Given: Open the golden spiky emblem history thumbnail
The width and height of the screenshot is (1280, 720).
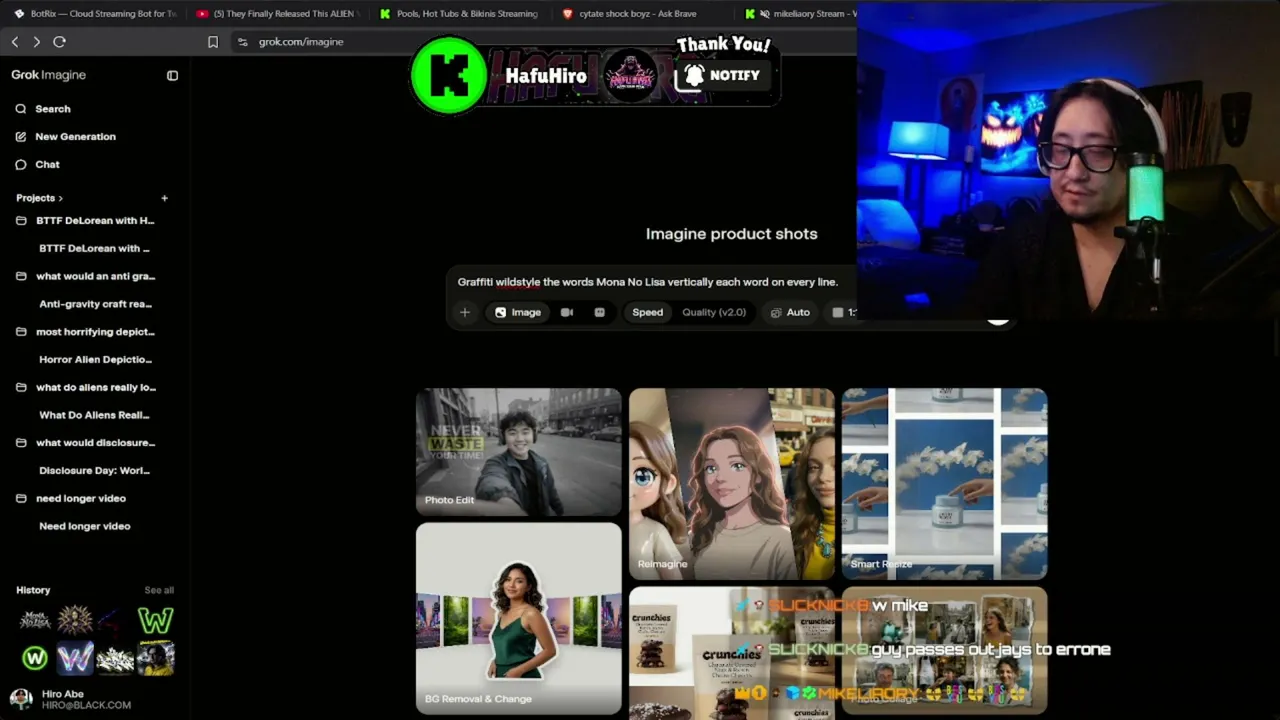Looking at the screenshot, I should click(75, 621).
